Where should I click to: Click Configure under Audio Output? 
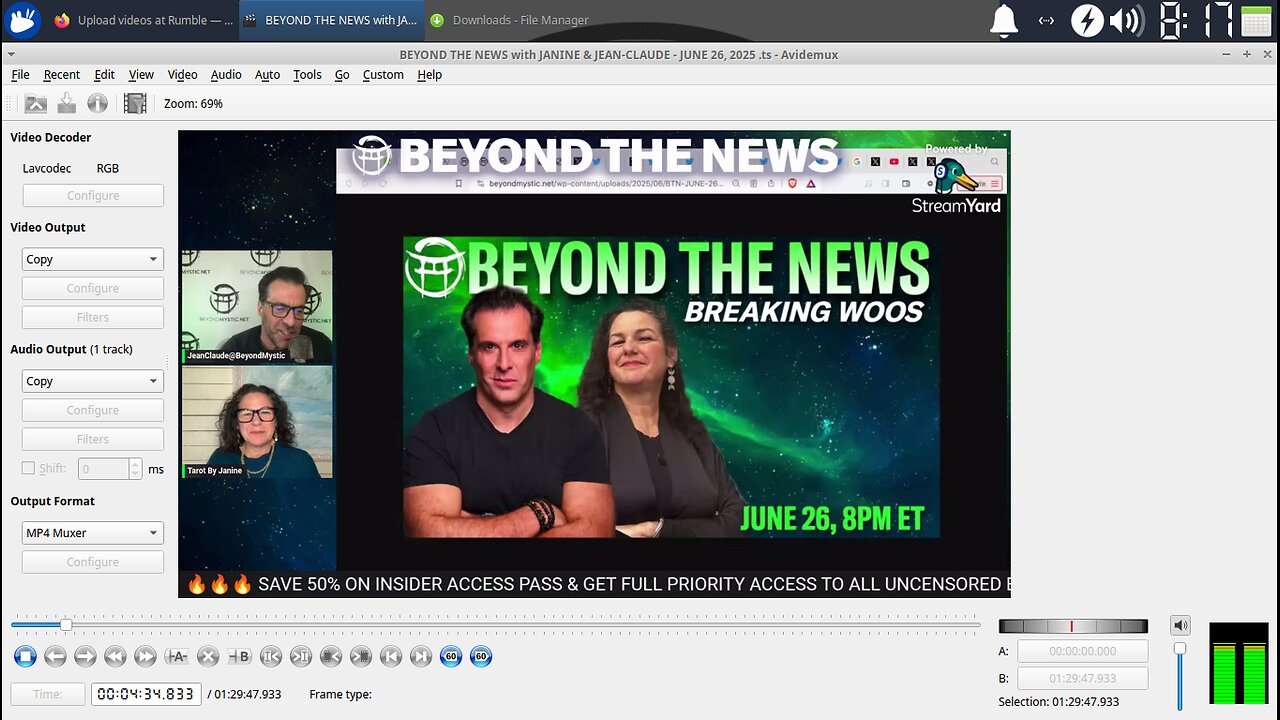coord(93,410)
